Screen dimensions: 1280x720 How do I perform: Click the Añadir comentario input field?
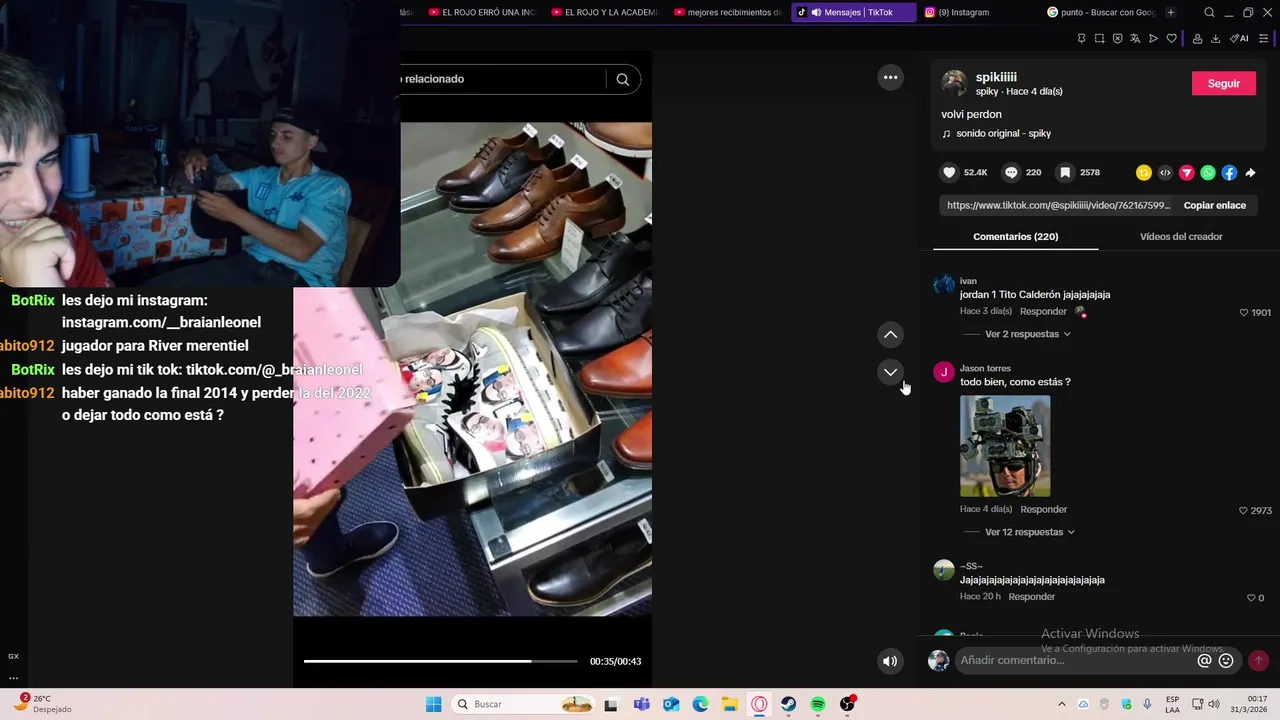[x=1076, y=661]
